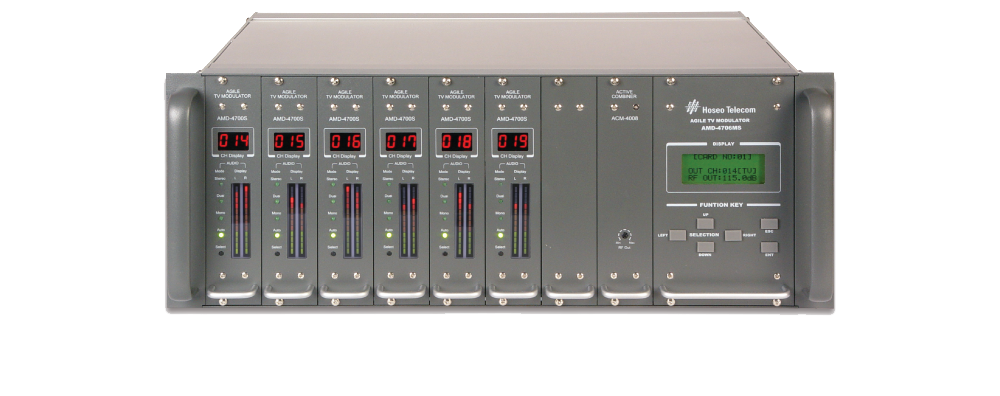Click the RF Out knob on Active Combiner

[624, 235]
